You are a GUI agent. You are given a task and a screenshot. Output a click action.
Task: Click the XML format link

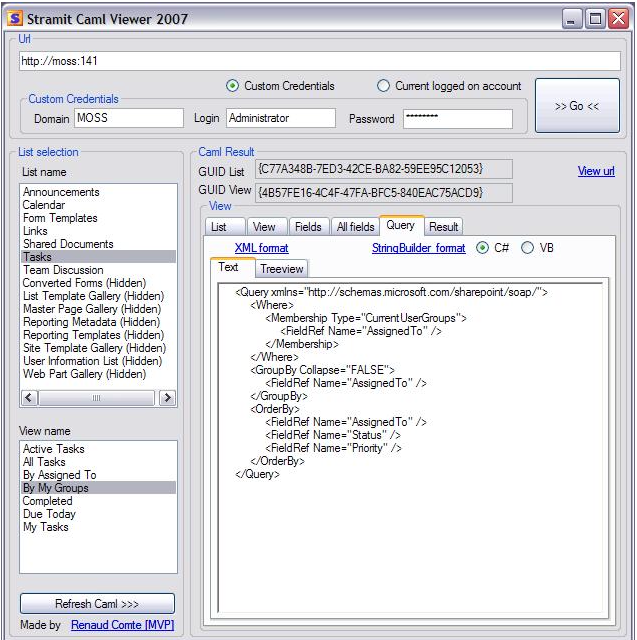pyautogui.click(x=262, y=248)
